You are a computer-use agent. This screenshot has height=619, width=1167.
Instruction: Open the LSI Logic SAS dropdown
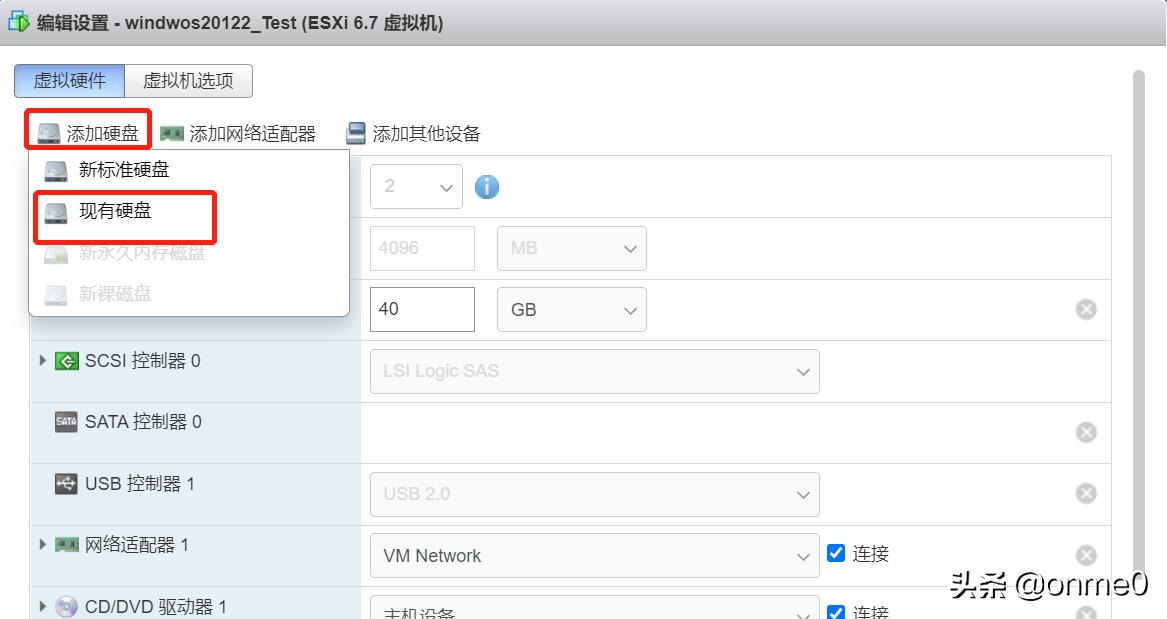(595, 371)
